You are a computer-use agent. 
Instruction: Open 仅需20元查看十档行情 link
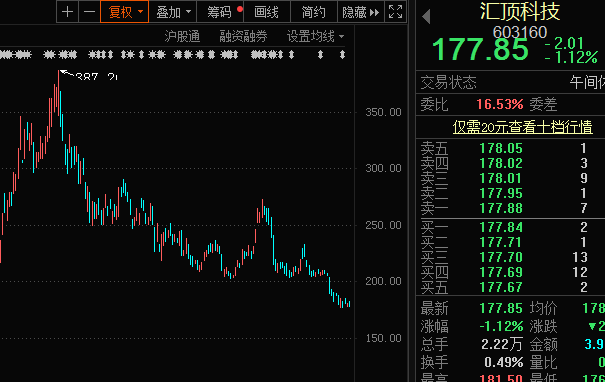522,127
